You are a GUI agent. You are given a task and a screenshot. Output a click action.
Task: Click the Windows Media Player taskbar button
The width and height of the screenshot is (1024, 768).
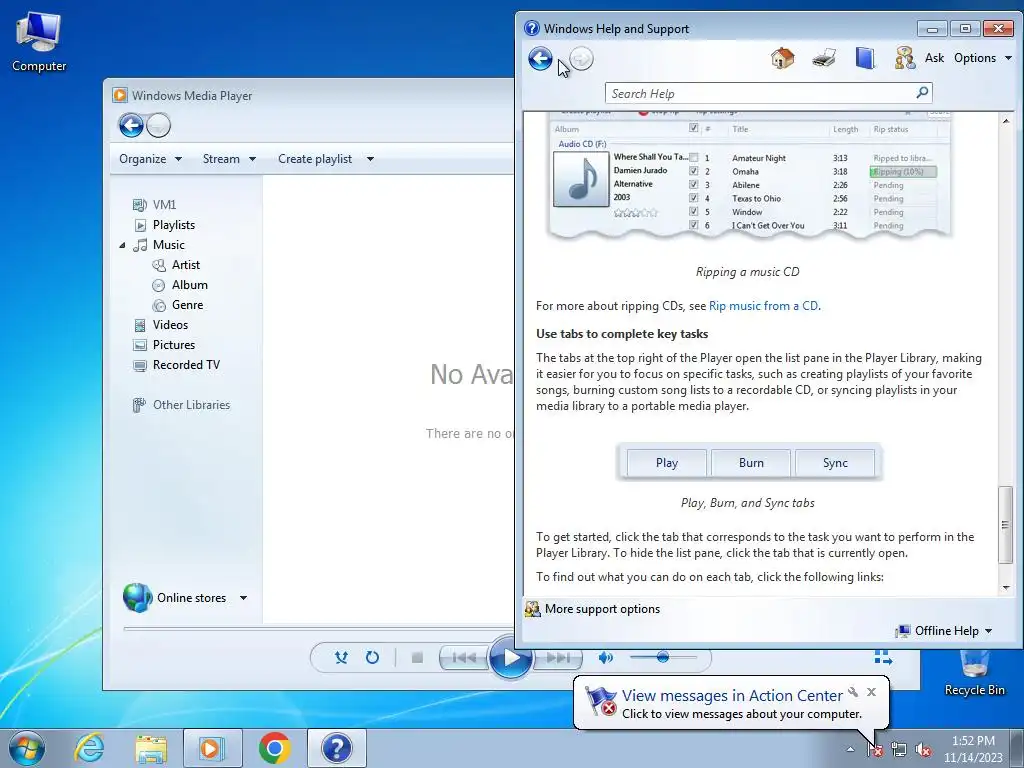[213, 748]
